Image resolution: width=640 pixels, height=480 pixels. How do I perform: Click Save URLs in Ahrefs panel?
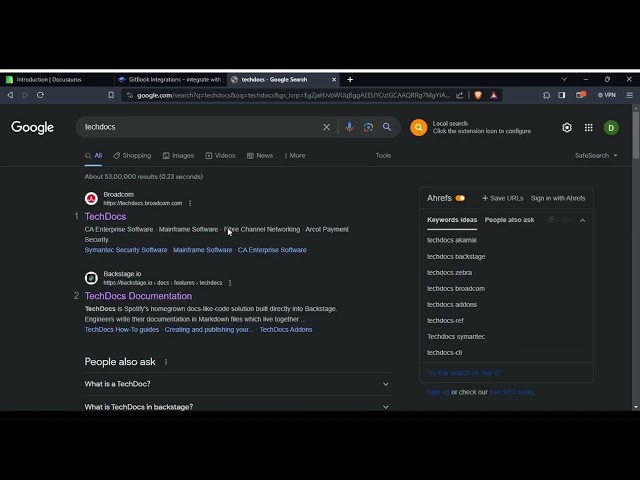click(502, 198)
